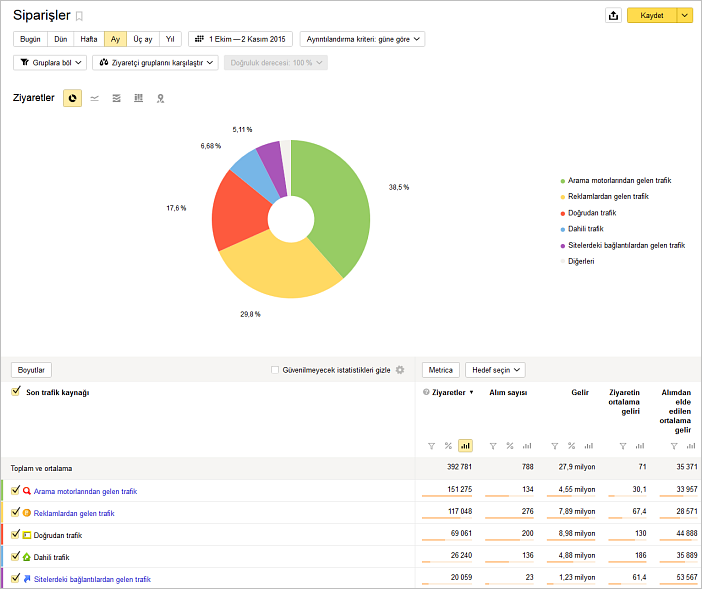Click green legend dot Arama motorlarından
Screen dimensions: 702x589
pos(563,181)
